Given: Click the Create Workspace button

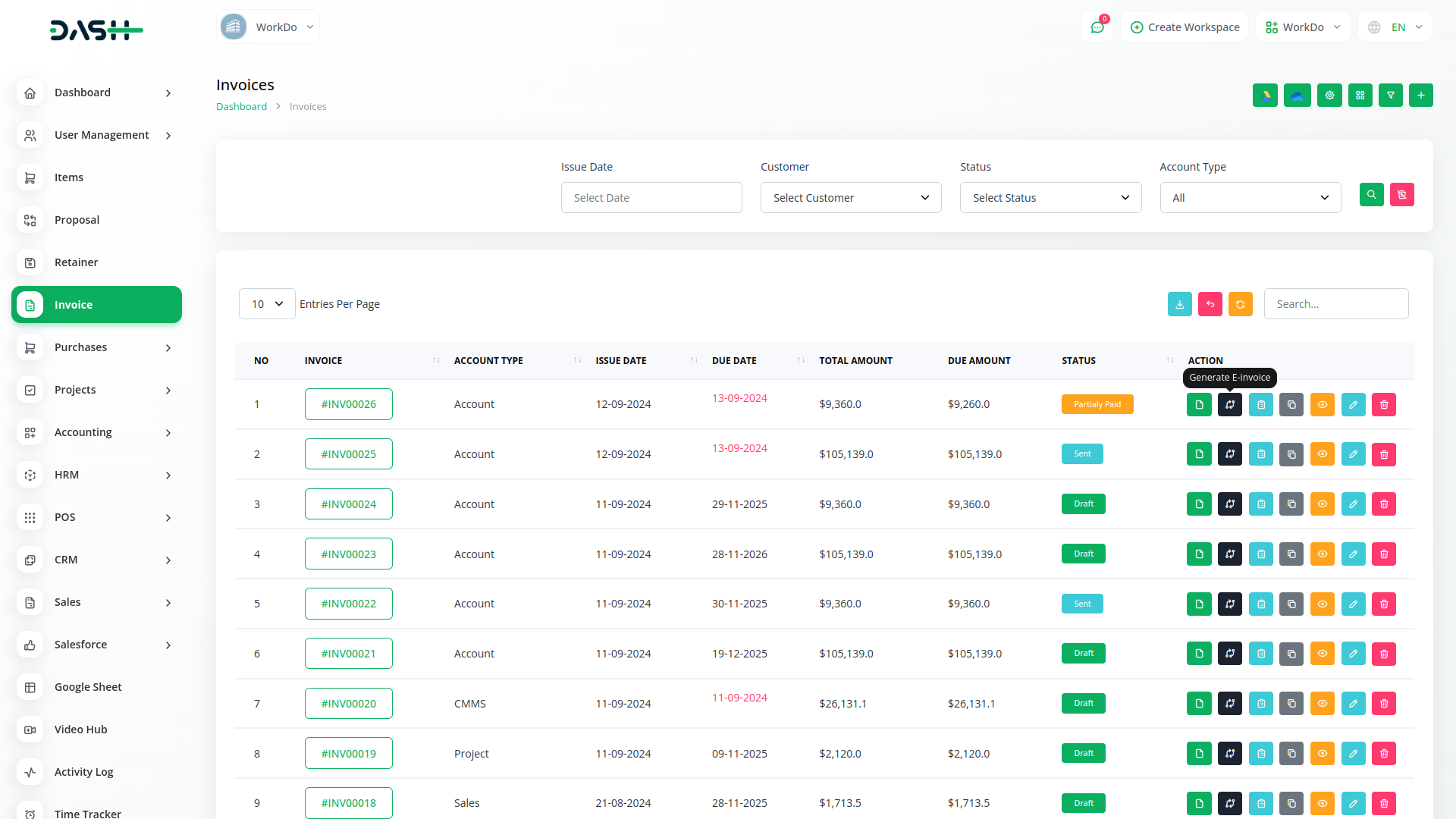Looking at the screenshot, I should [x=1184, y=27].
